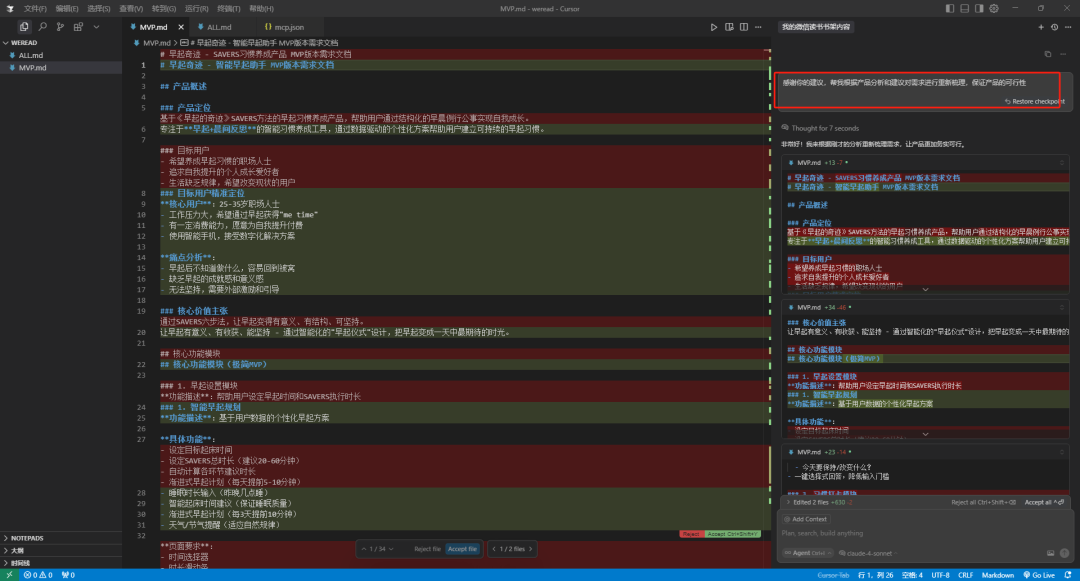
Task: Open Cursor settings gear icon
Action: pos(994,8)
